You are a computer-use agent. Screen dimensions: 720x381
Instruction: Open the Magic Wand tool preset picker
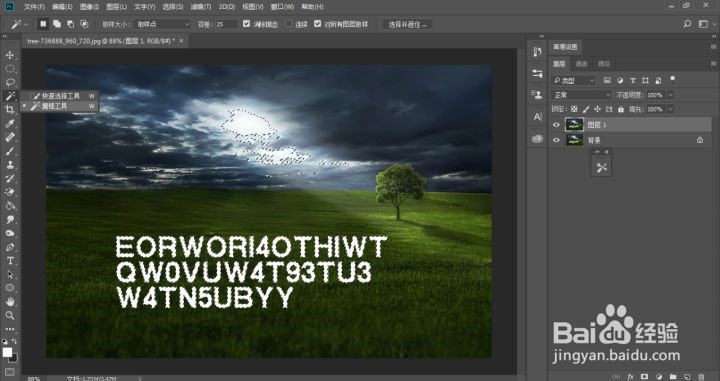coord(18,24)
